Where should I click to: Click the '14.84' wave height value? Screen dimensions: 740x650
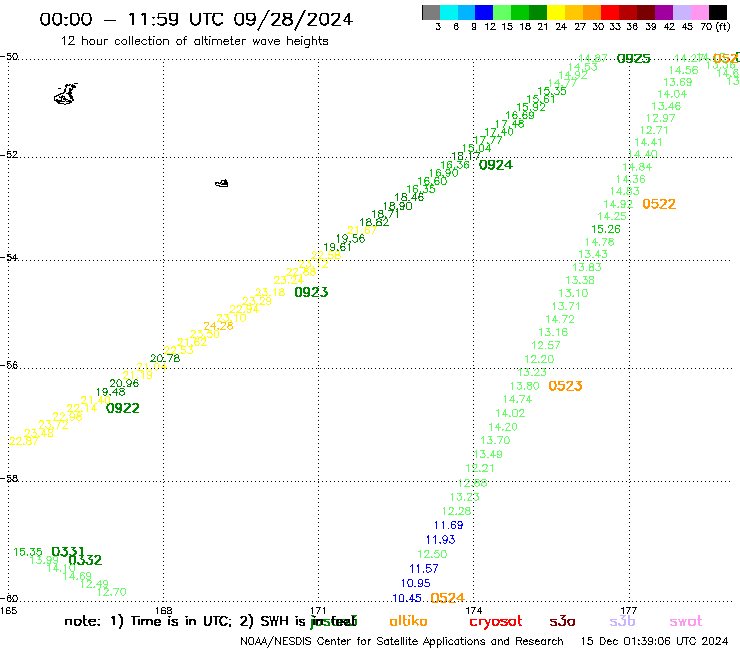click(637, 167)
